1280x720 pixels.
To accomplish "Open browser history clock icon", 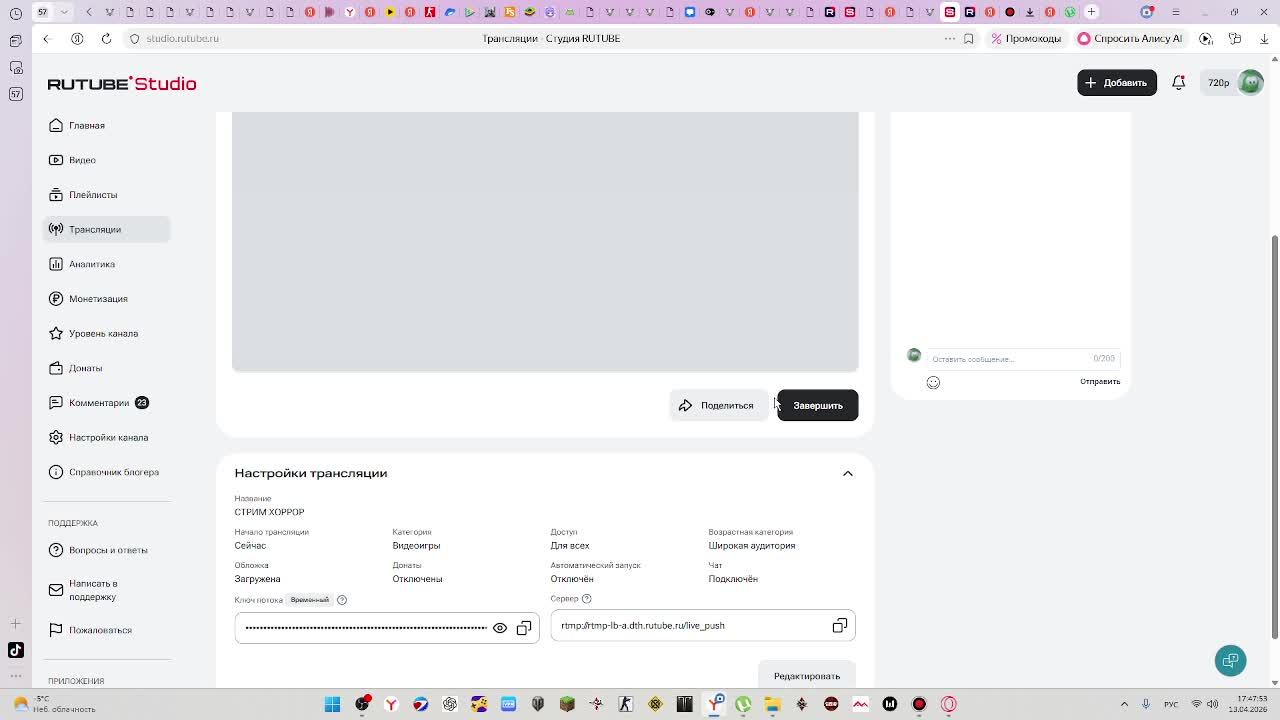I will tap(16, 12).
